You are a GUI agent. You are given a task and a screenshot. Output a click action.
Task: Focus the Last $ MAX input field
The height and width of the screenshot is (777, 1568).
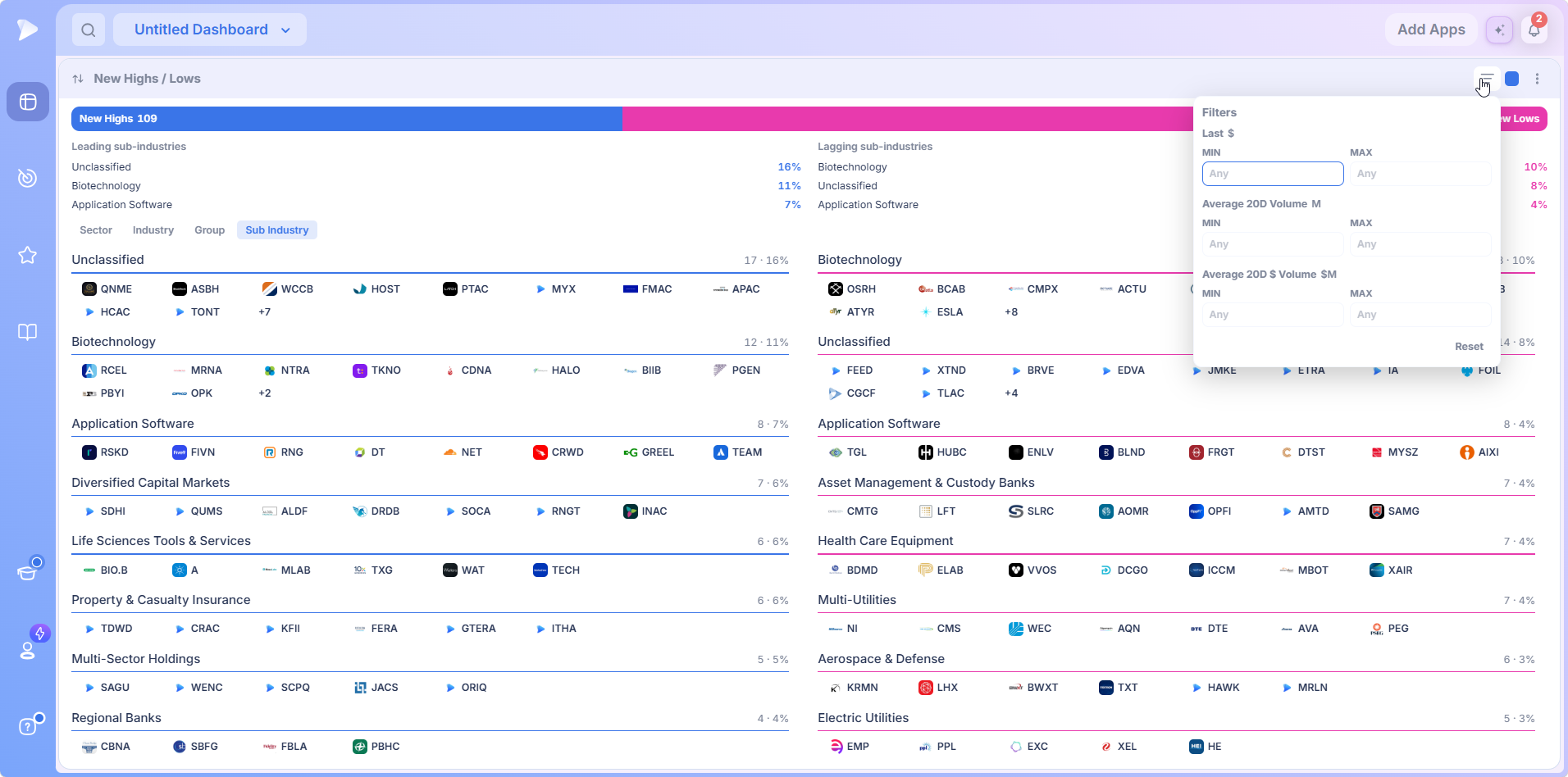(1420, 174)
